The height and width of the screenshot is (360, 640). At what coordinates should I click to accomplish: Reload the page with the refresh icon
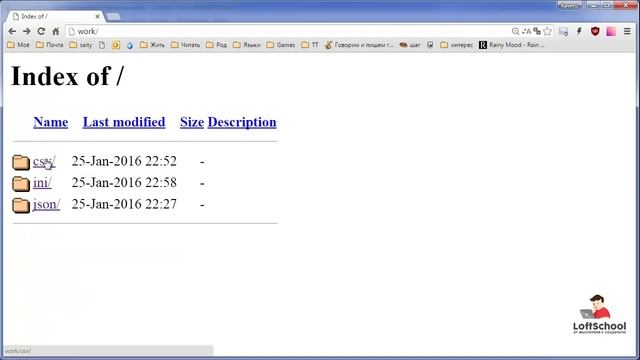pyautogui.click(x=41, y=31)
